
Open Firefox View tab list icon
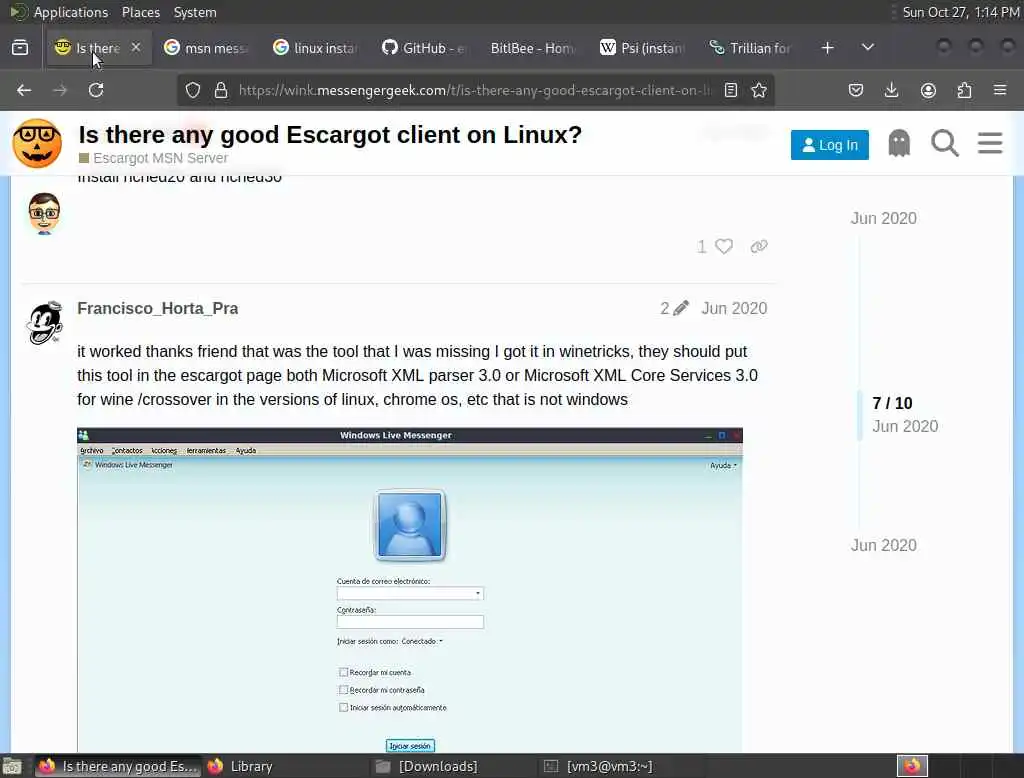(20, 48)
